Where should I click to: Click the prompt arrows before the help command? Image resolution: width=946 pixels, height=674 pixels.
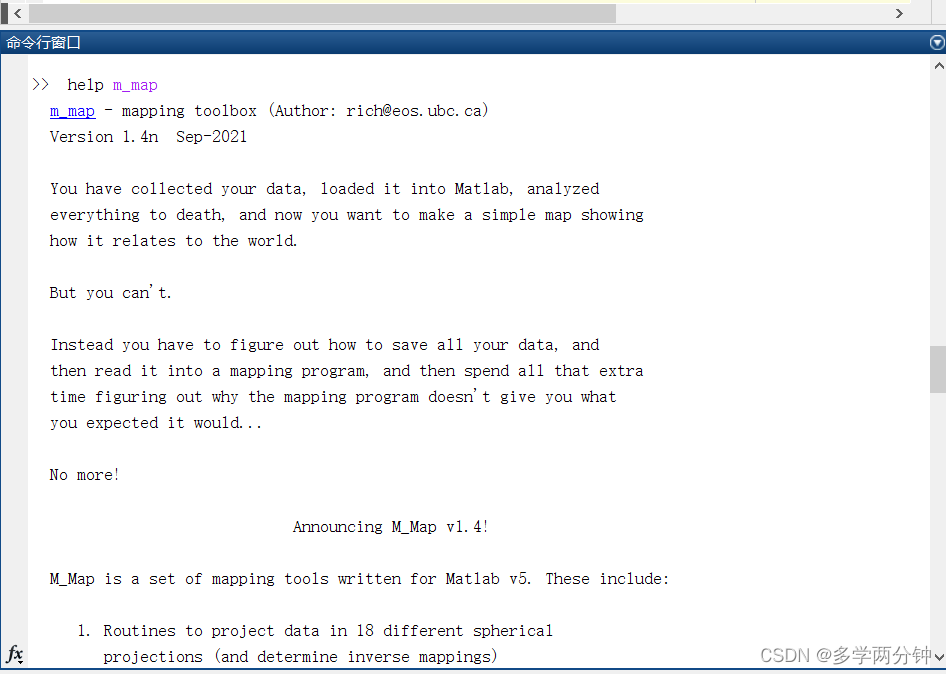[39, 84]
